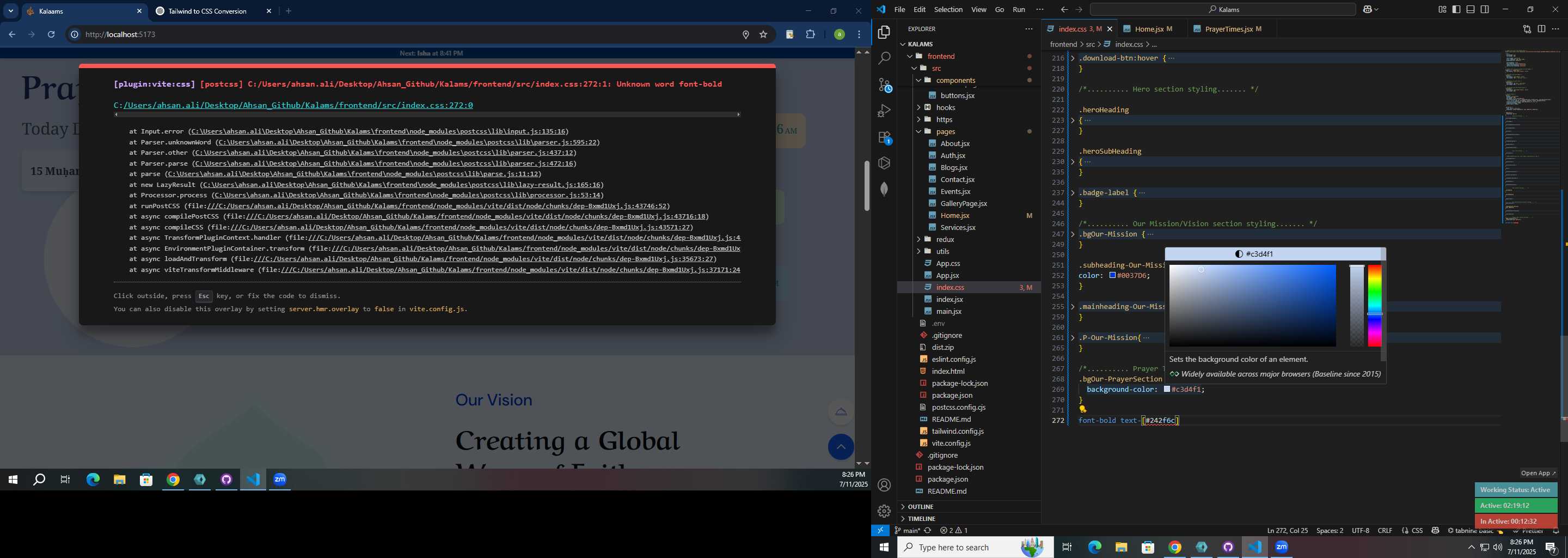Click the Kalams command center search box
The width and height of the screenshot is (1568, 558).
(x=1222, y=9)
